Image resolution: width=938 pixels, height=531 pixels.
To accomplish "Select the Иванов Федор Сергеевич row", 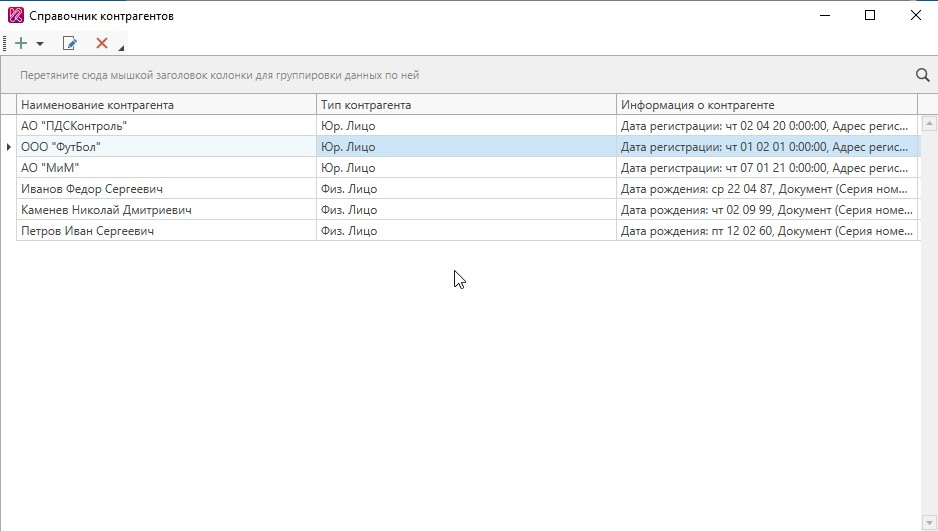I will [x=166, y=189].
